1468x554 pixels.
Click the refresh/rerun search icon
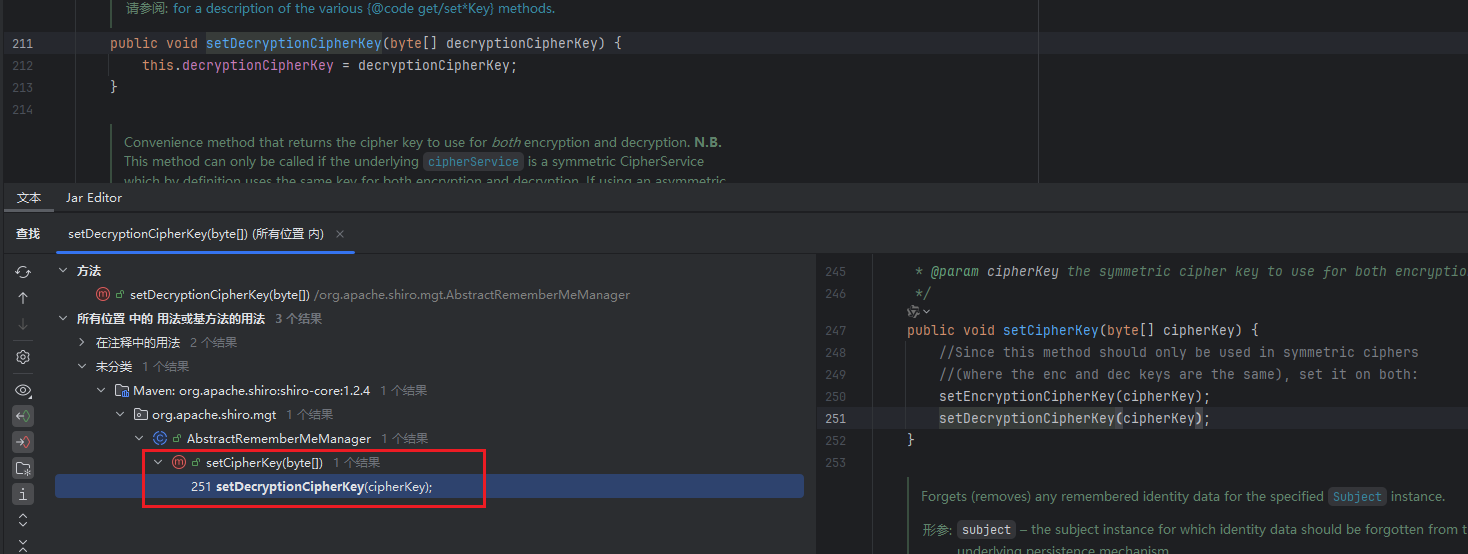(x=23, y=271)
